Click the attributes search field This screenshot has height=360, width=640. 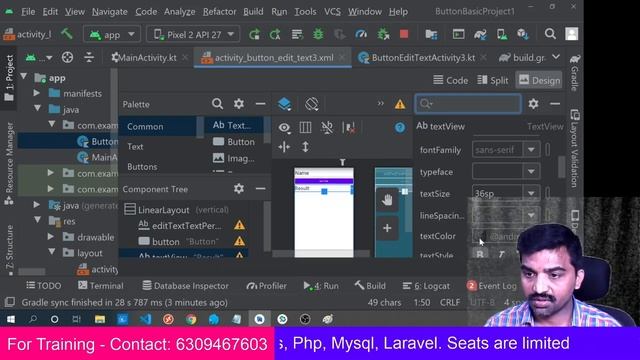point(468,104)
